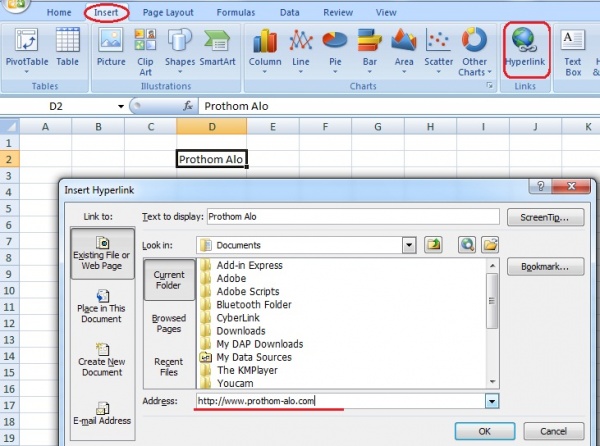Click the formula bar fx button
Image resolution: width=600 pixels, height=446 pixels.
[x=188, y=106]
